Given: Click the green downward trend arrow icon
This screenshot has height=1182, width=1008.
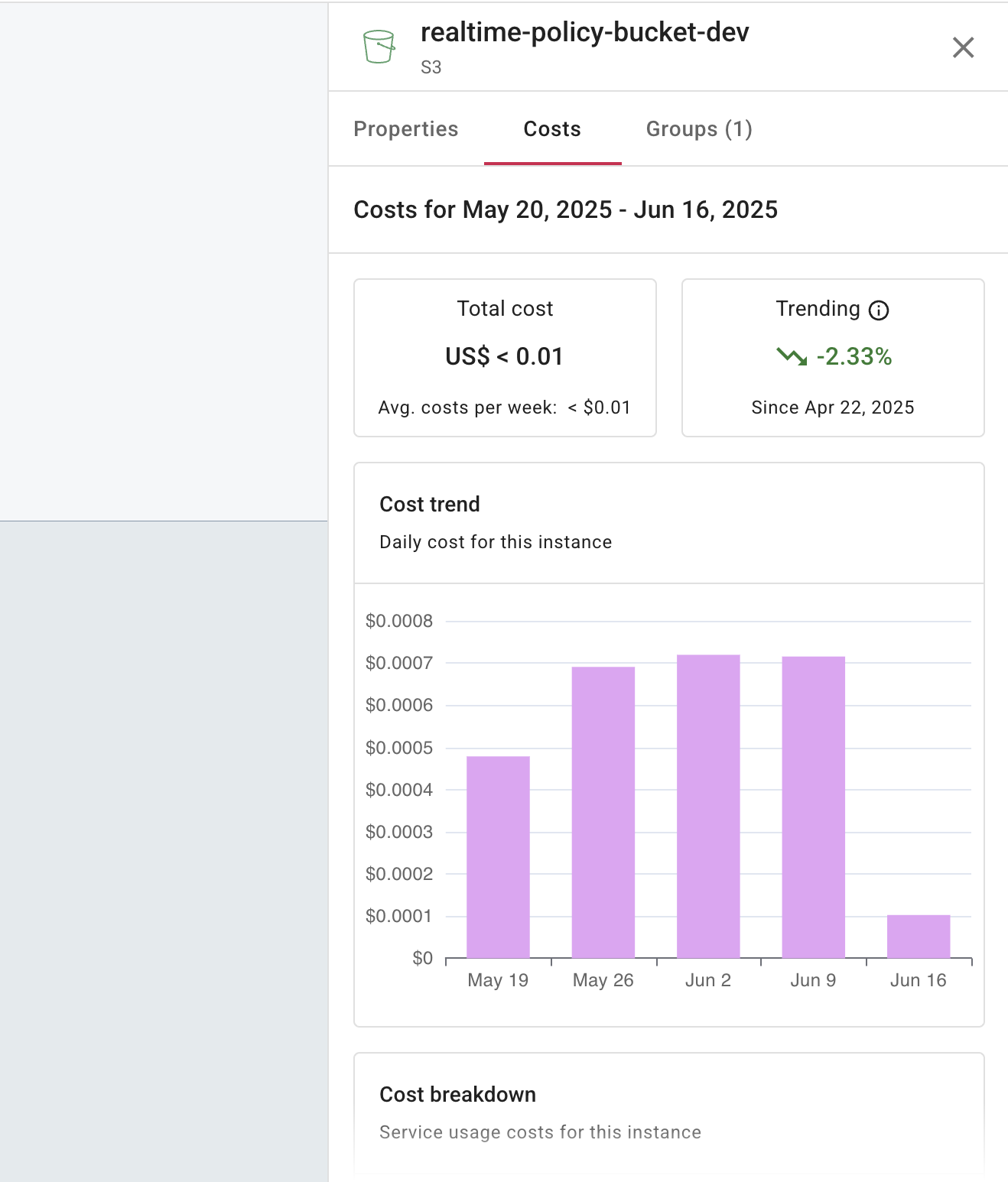Looking at the screenshot, I should (x=791, y=356).
